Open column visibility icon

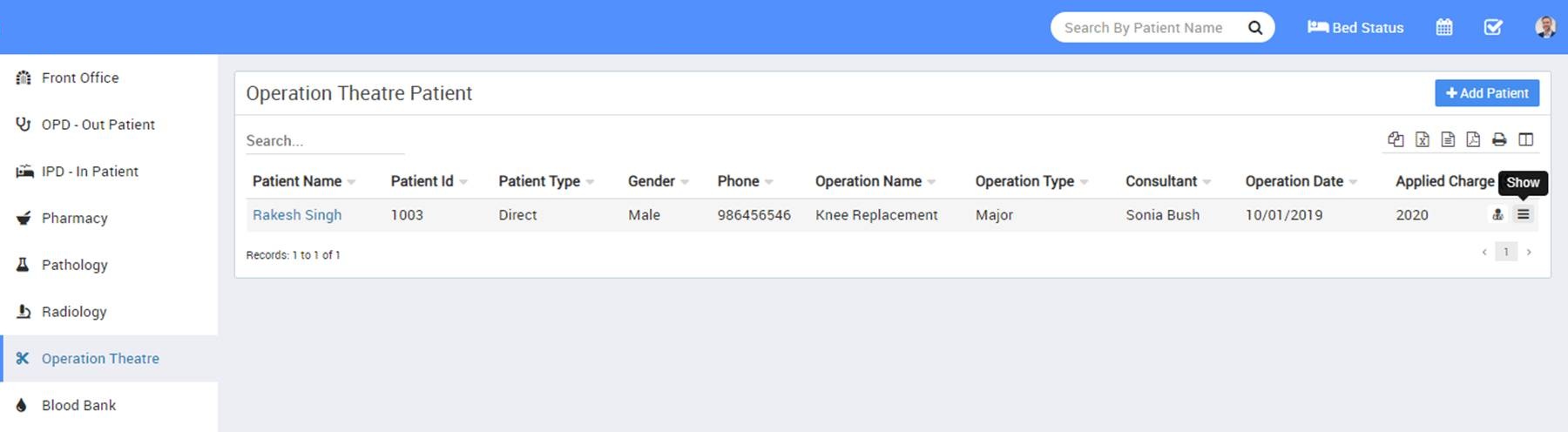pos(1525,139)
